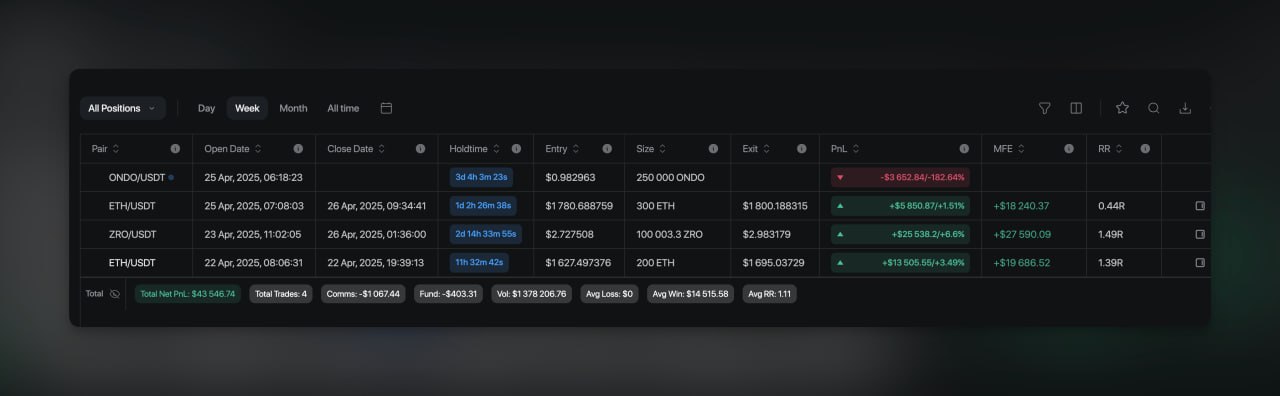1280x396 pixels.
Task: Click the Comms: -$1 067.44 chip
Action: [x=363, y=294]
